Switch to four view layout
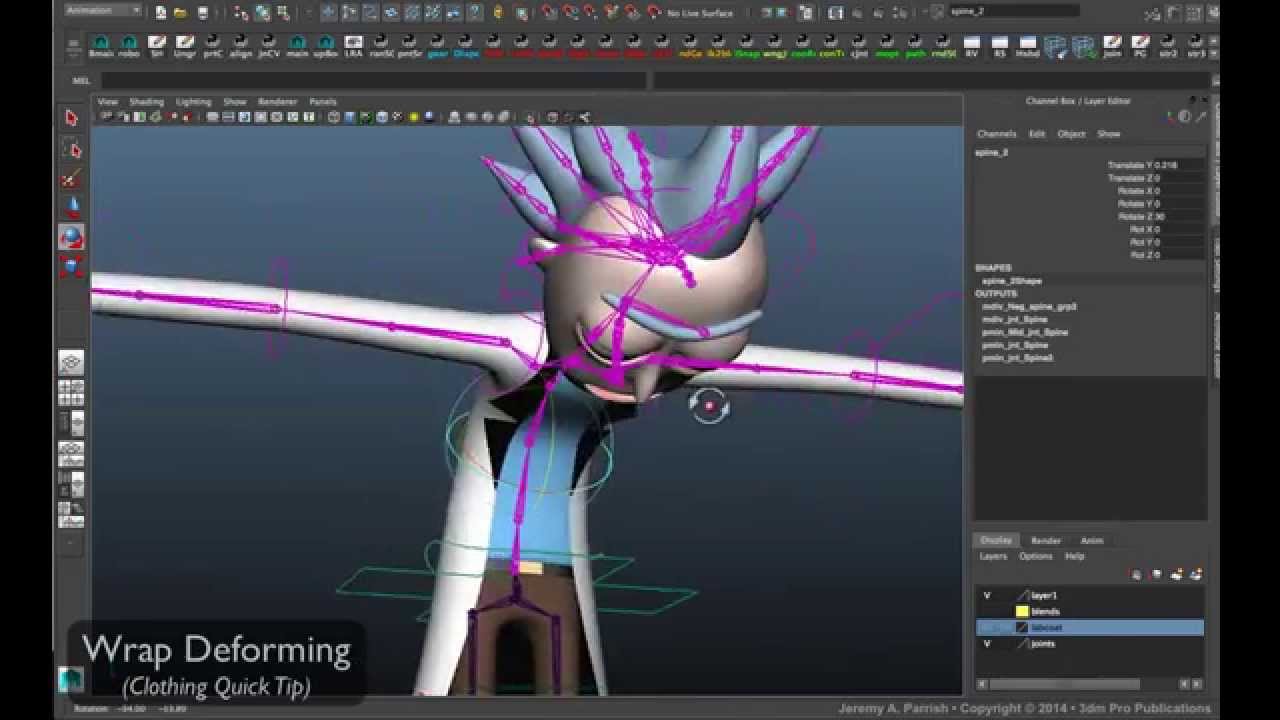The width and height of the screenshot is (1280, 720). point(71,392)
